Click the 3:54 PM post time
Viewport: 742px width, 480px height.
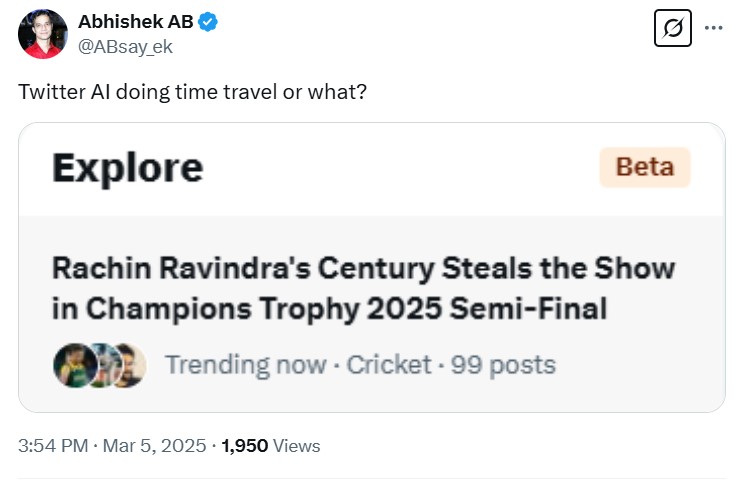(51, 445)
